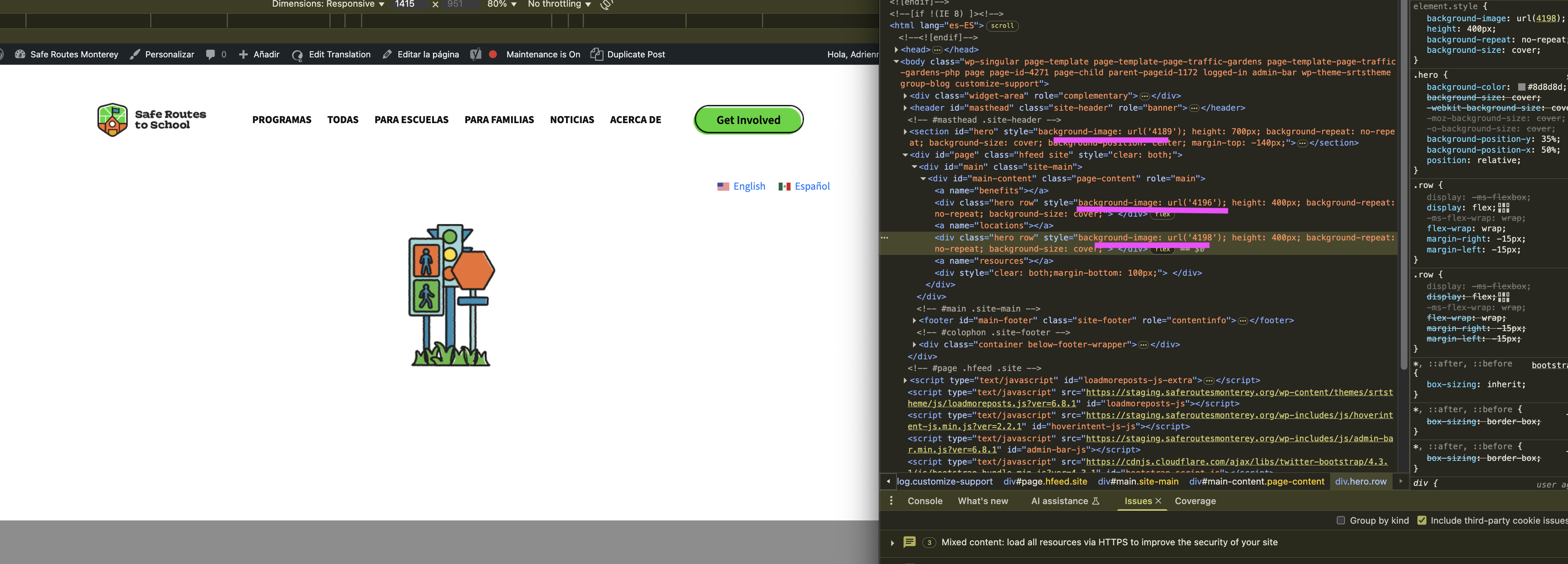Click the scroll badge on html element
This screenshot has width=1568, height=564.
1002,26
